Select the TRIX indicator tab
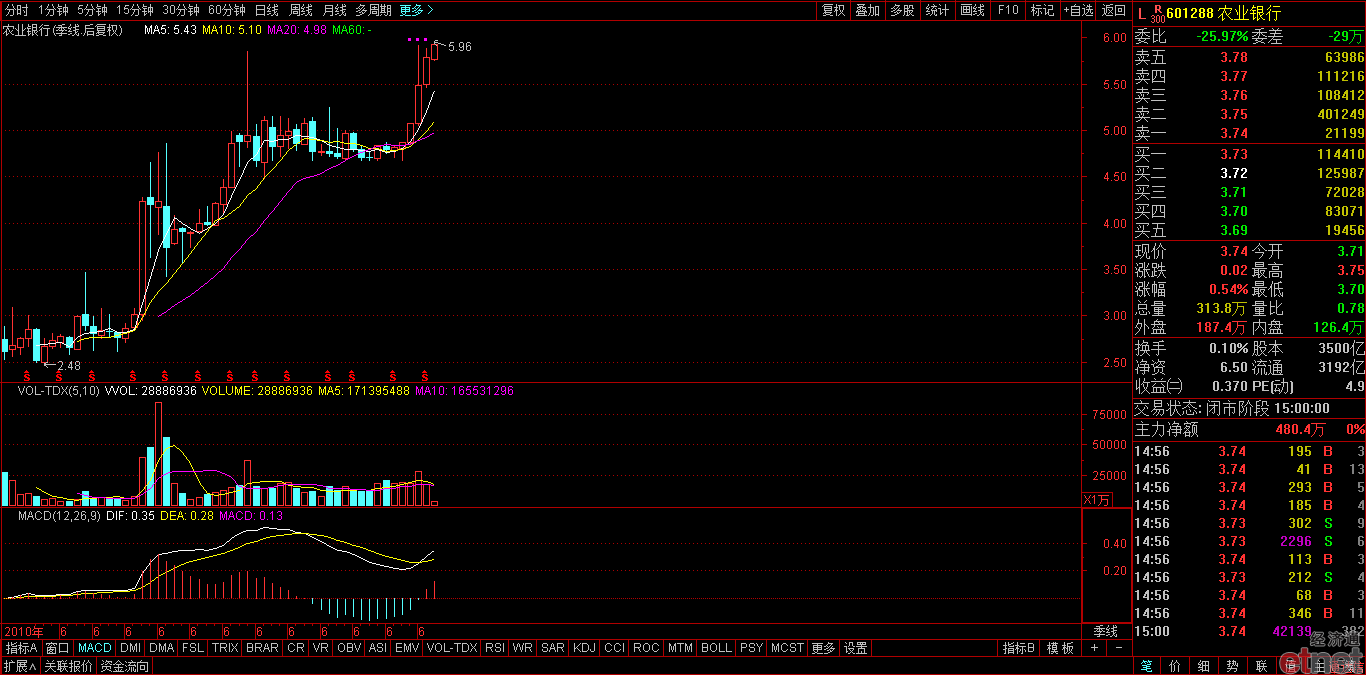The height and width of the screenshot is (675, 1366). click(225, 648)
